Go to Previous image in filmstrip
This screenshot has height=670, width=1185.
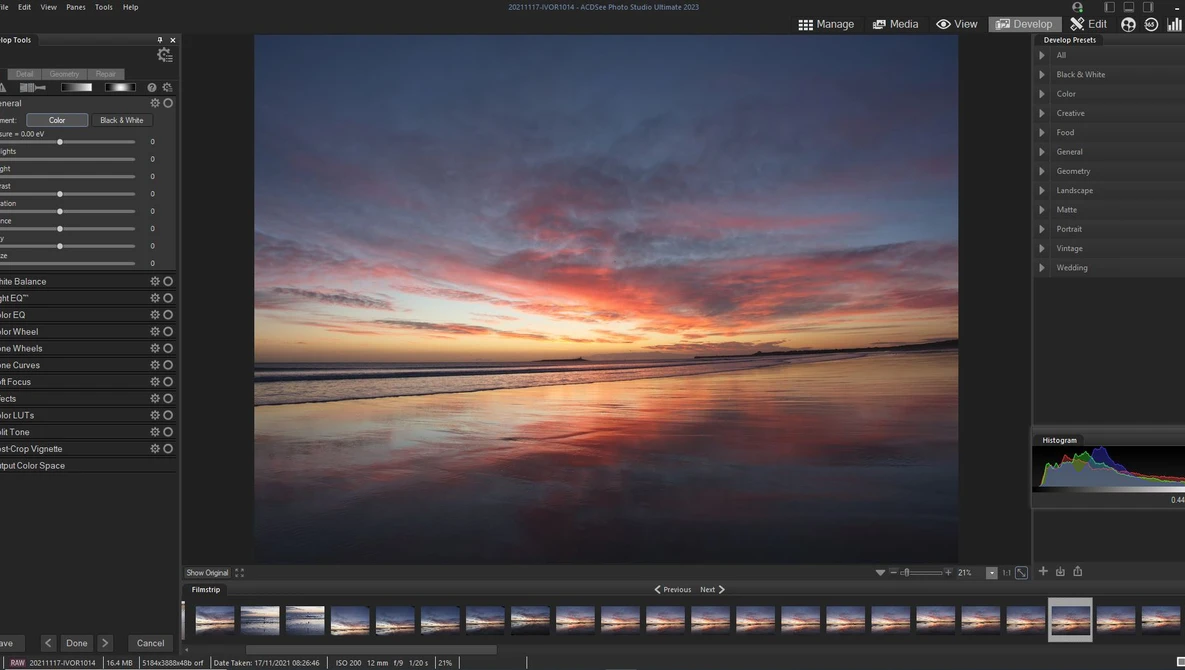coord(673,589)
